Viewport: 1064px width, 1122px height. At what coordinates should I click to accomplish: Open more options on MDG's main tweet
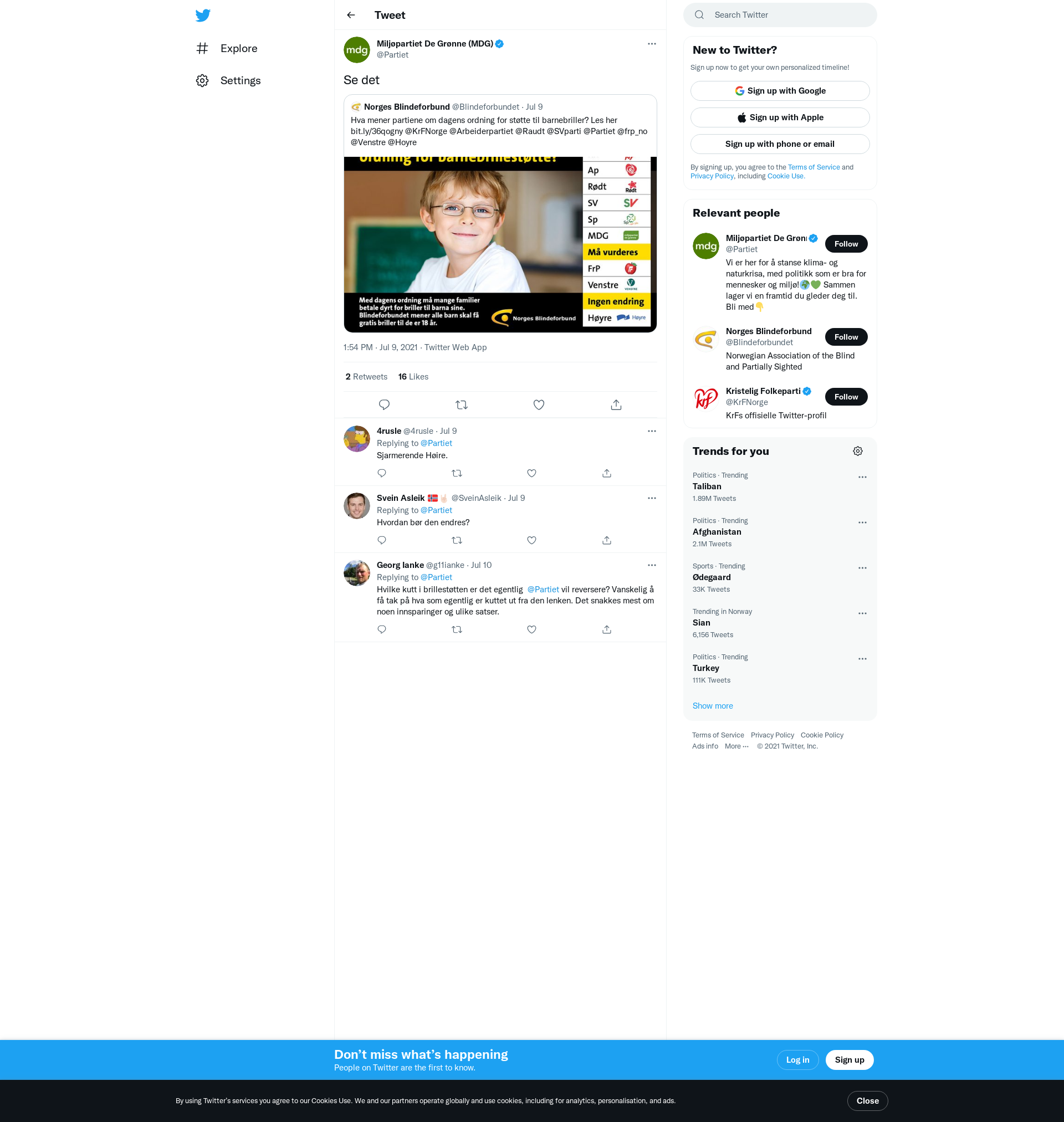click(x=652, y=44)
